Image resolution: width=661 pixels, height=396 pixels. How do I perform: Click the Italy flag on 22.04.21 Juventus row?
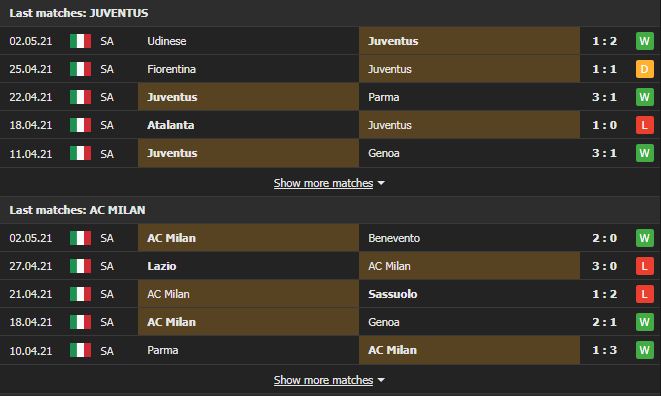[x=81, y=97]
